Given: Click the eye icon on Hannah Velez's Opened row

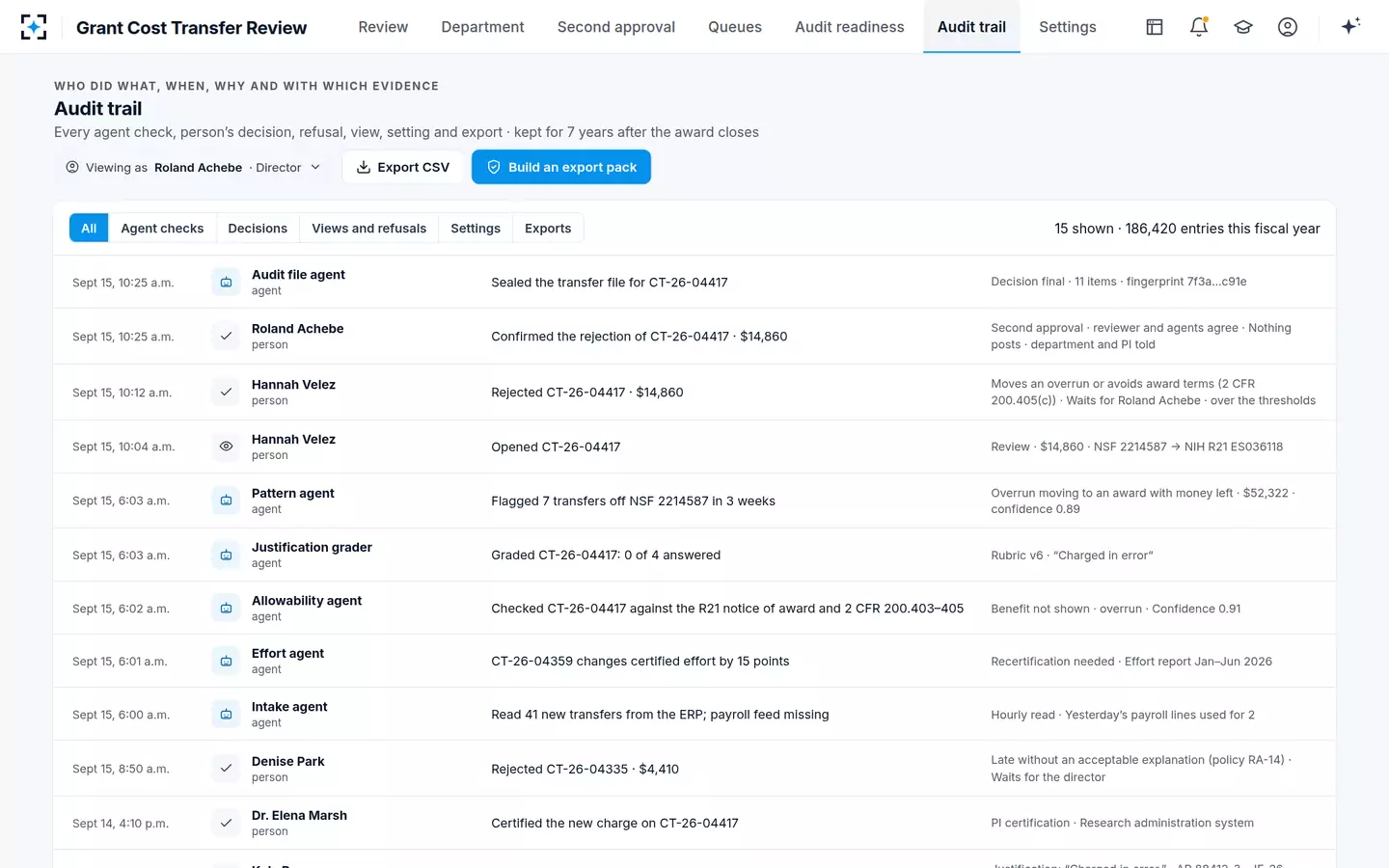Looking at the screenshot, I should pyautogui.click(x=226, y=447).
